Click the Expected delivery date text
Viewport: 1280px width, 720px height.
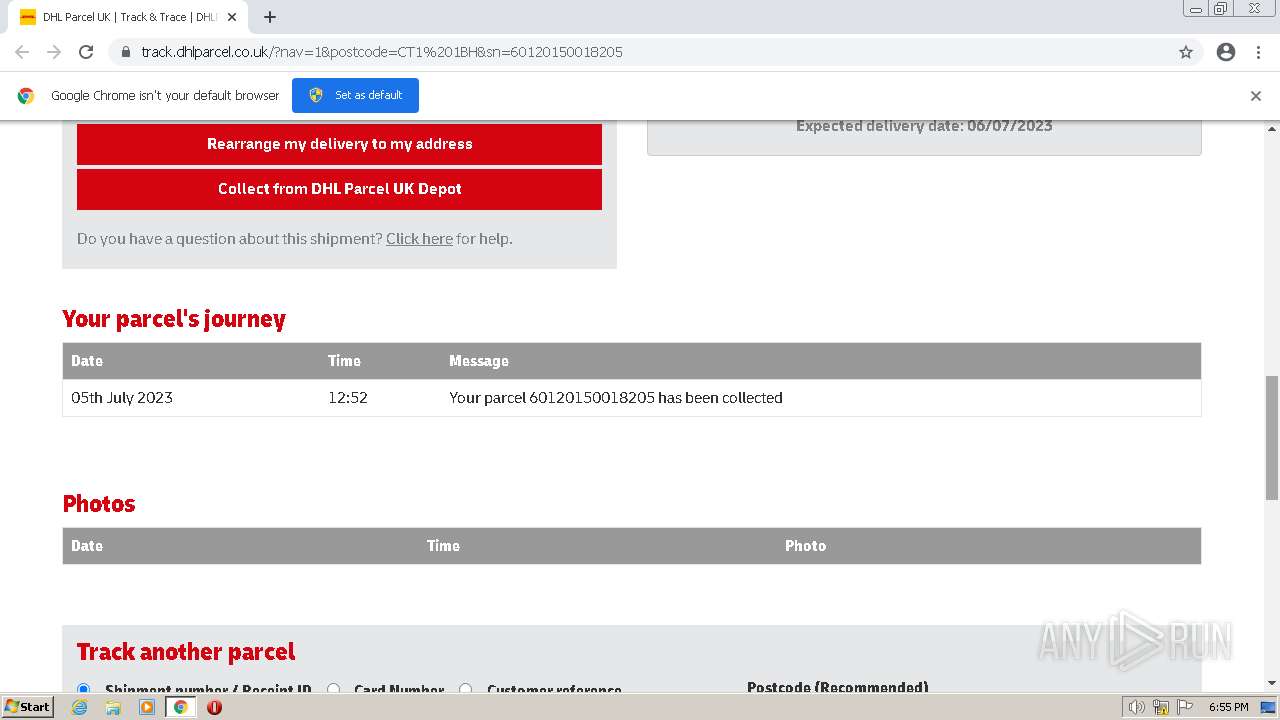point(924,126)
